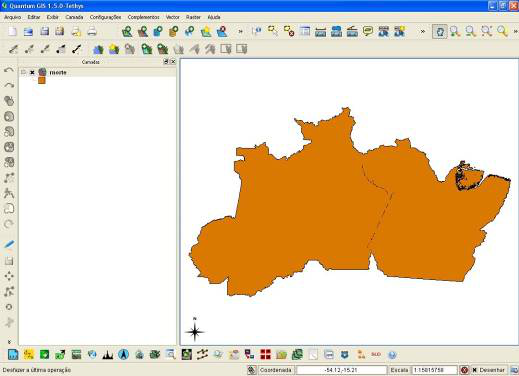
Task: Collapse the rnorte layer tree node
Action: [23, 72]
